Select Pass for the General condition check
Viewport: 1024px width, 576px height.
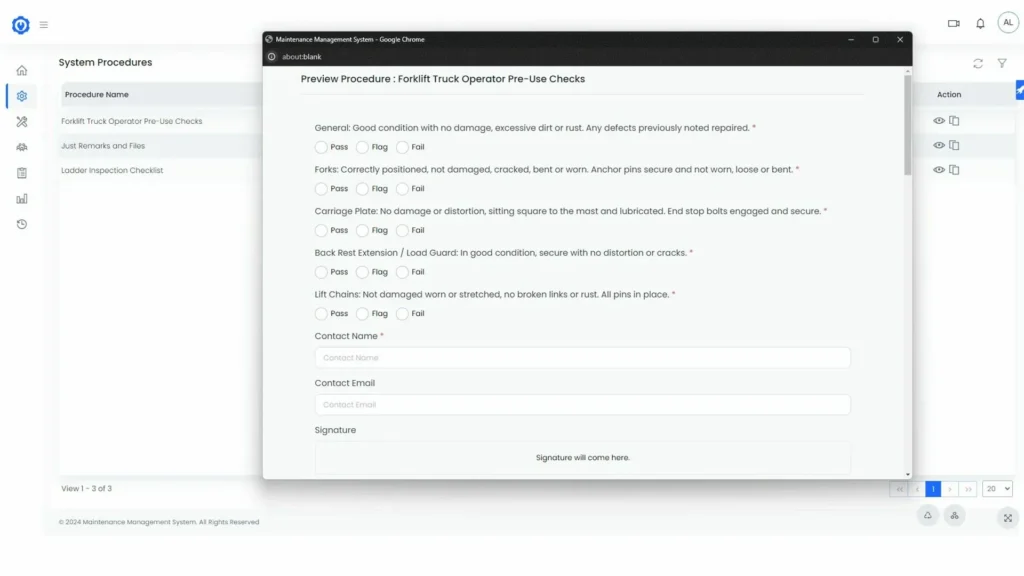point(321,147)
